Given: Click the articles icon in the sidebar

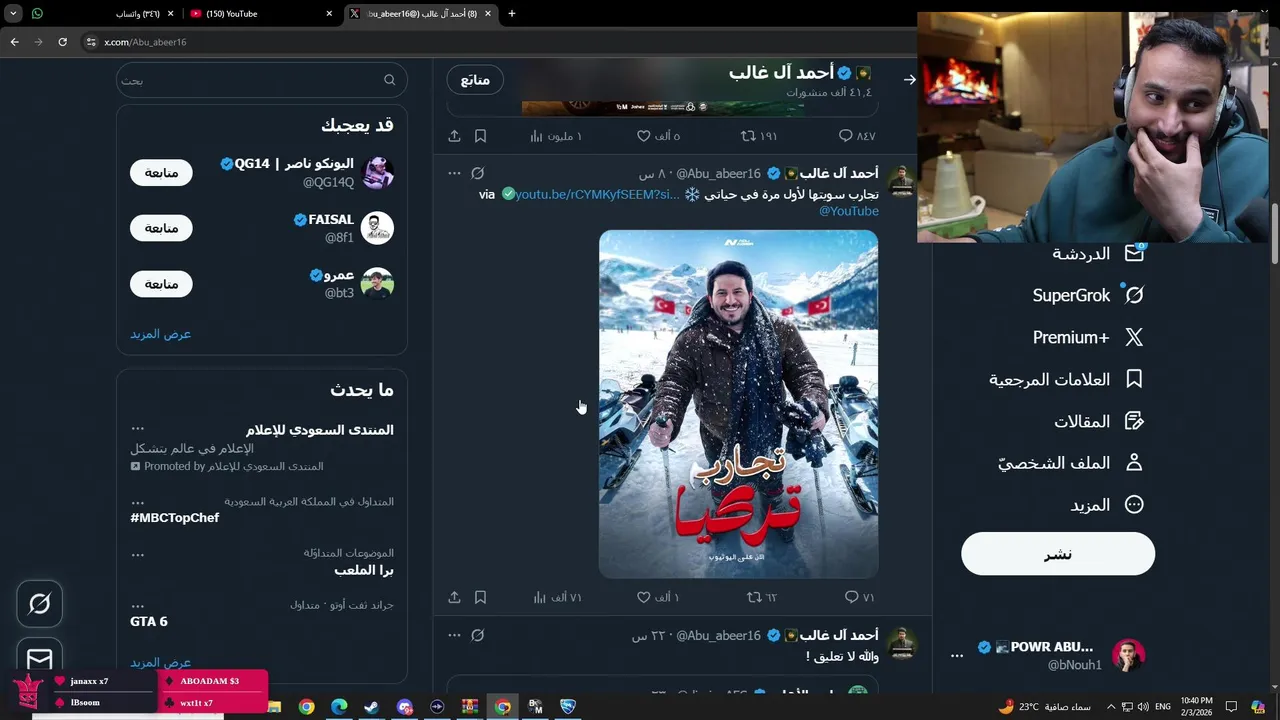Looking at the screenshot, I should [1134, 421].
